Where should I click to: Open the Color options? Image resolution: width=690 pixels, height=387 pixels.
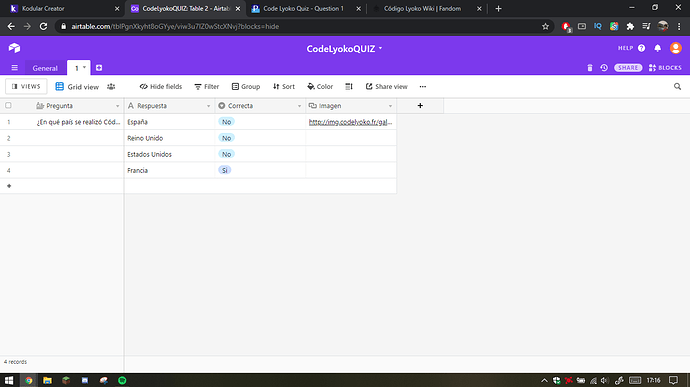point(320,87)
